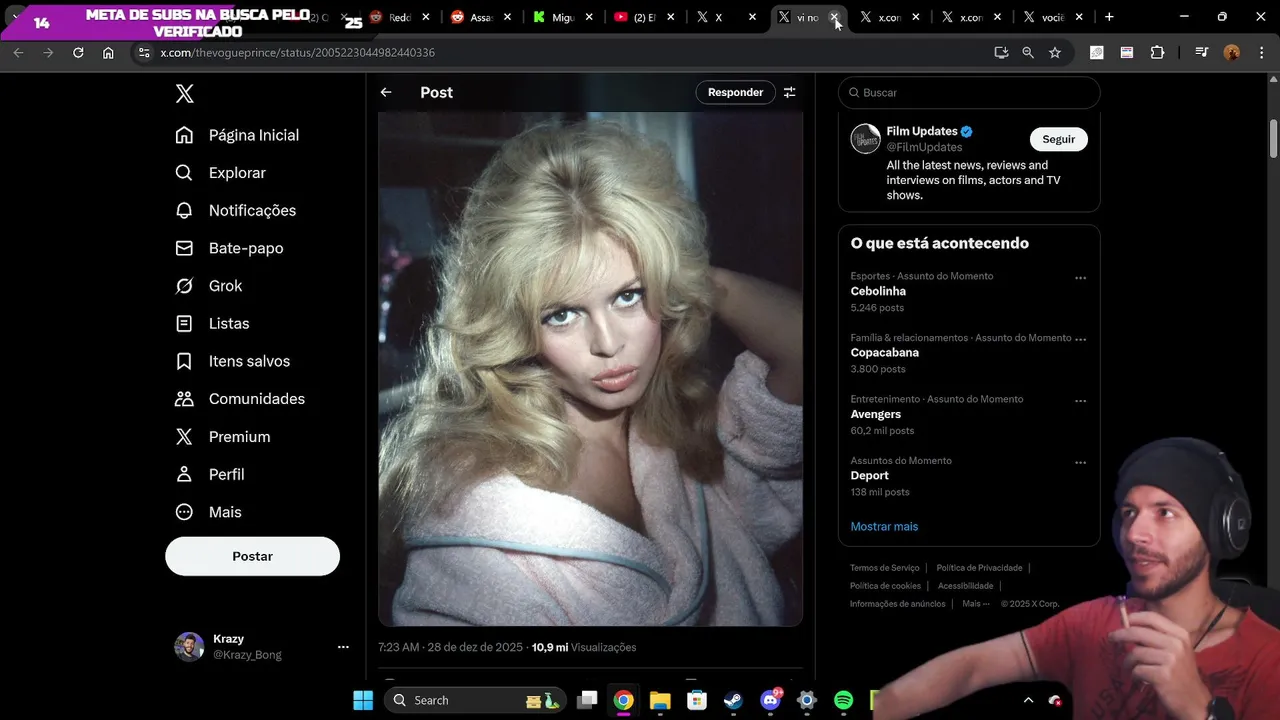Follow Film Updates with Seguir button
Viewport: 1280px width, 720px height.
[1058, 139]
